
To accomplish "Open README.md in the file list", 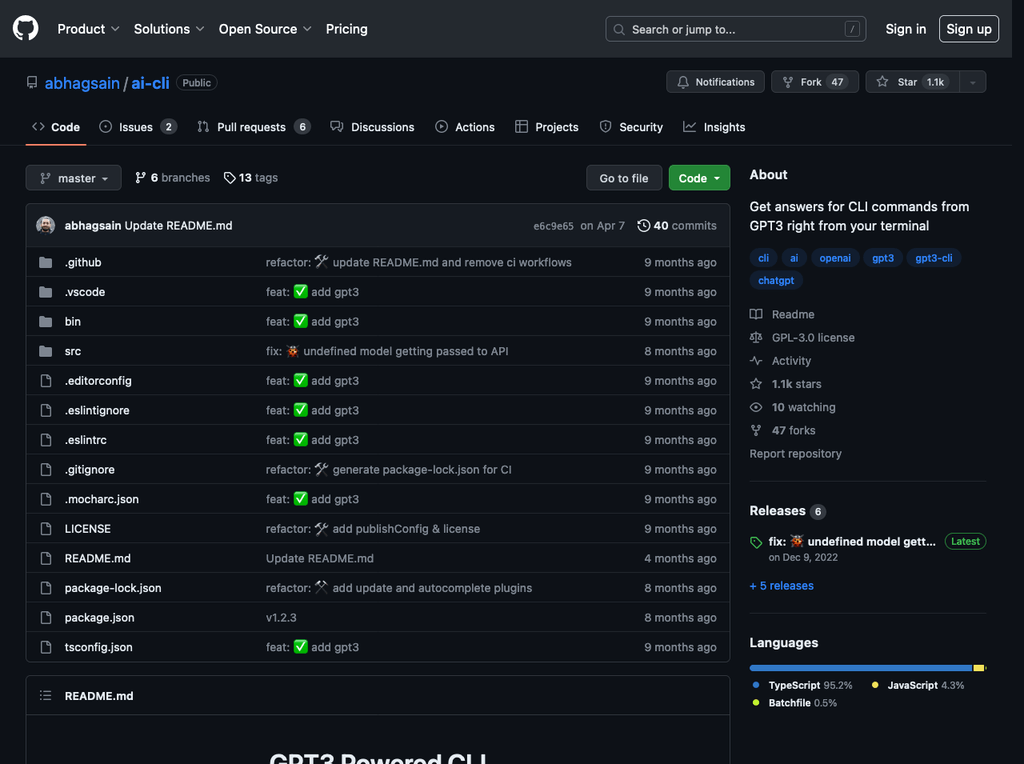I will pos(97,558).
